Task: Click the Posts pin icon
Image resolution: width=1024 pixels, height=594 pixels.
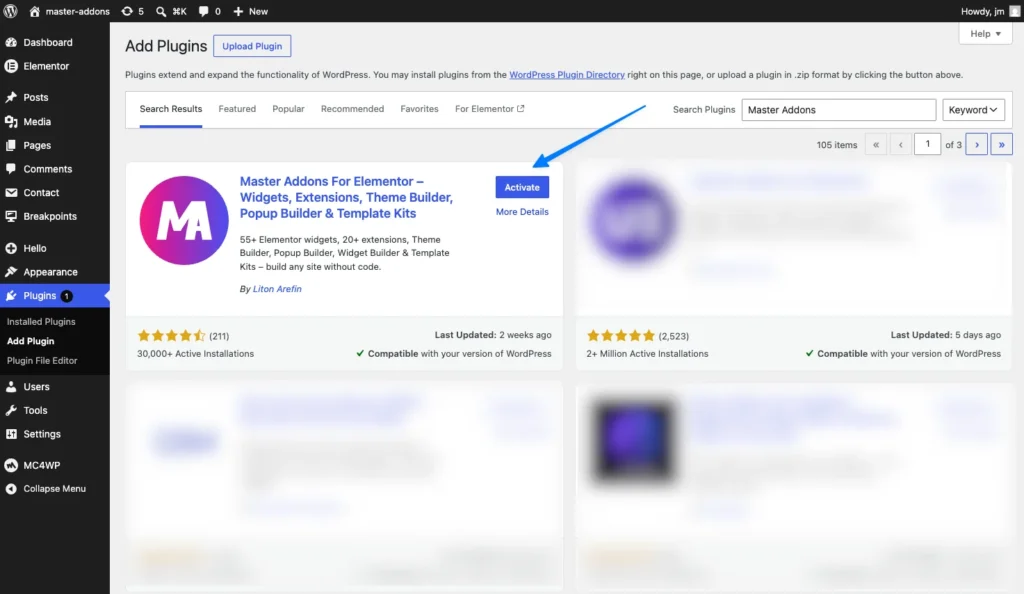Action: point(11,97)
